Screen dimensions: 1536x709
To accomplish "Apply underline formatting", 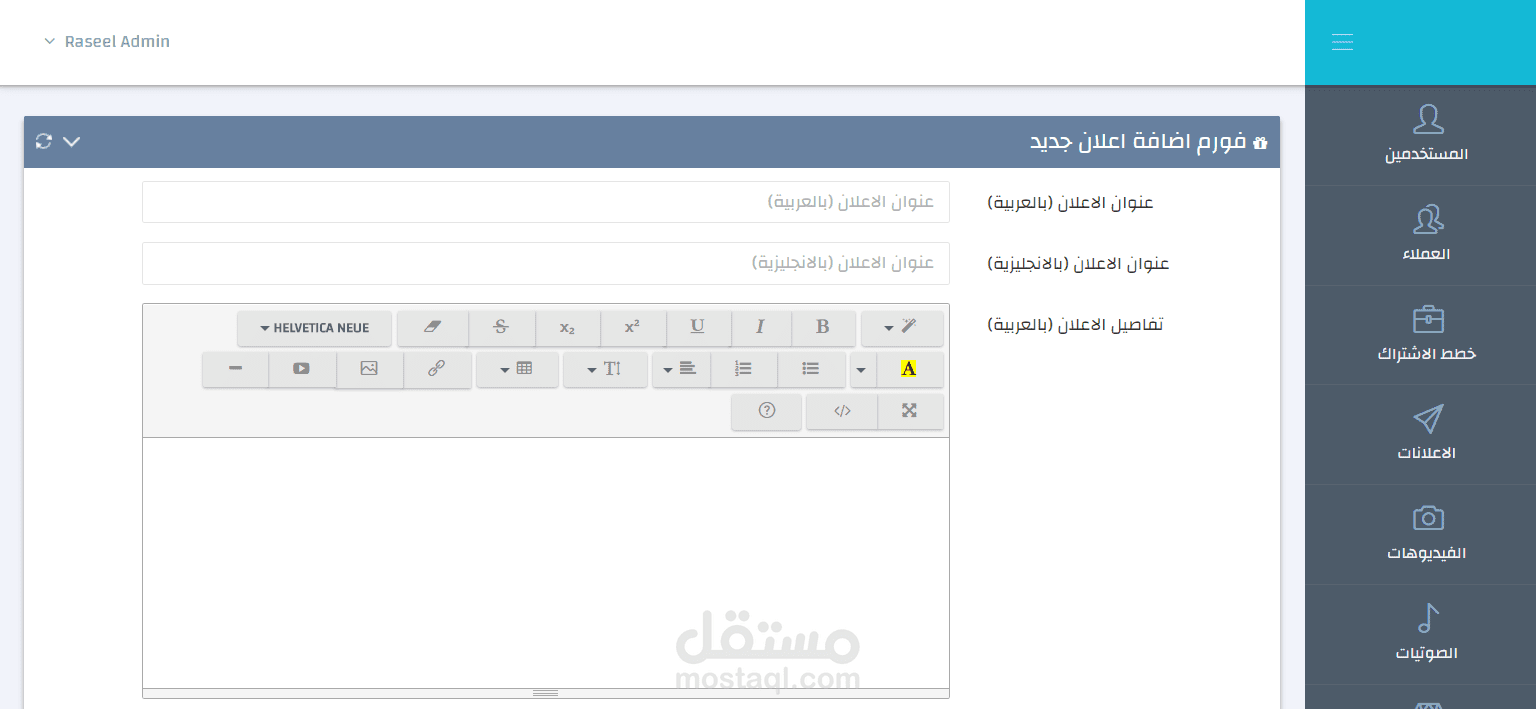I will click(697, 327).
